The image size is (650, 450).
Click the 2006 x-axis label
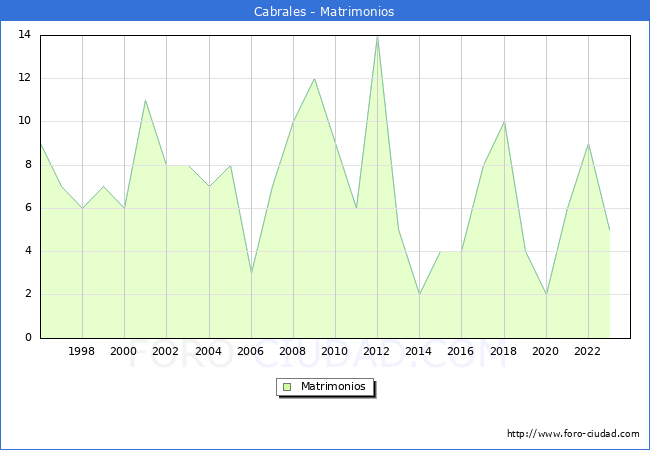pyautogui.click(x=250, y=351)
